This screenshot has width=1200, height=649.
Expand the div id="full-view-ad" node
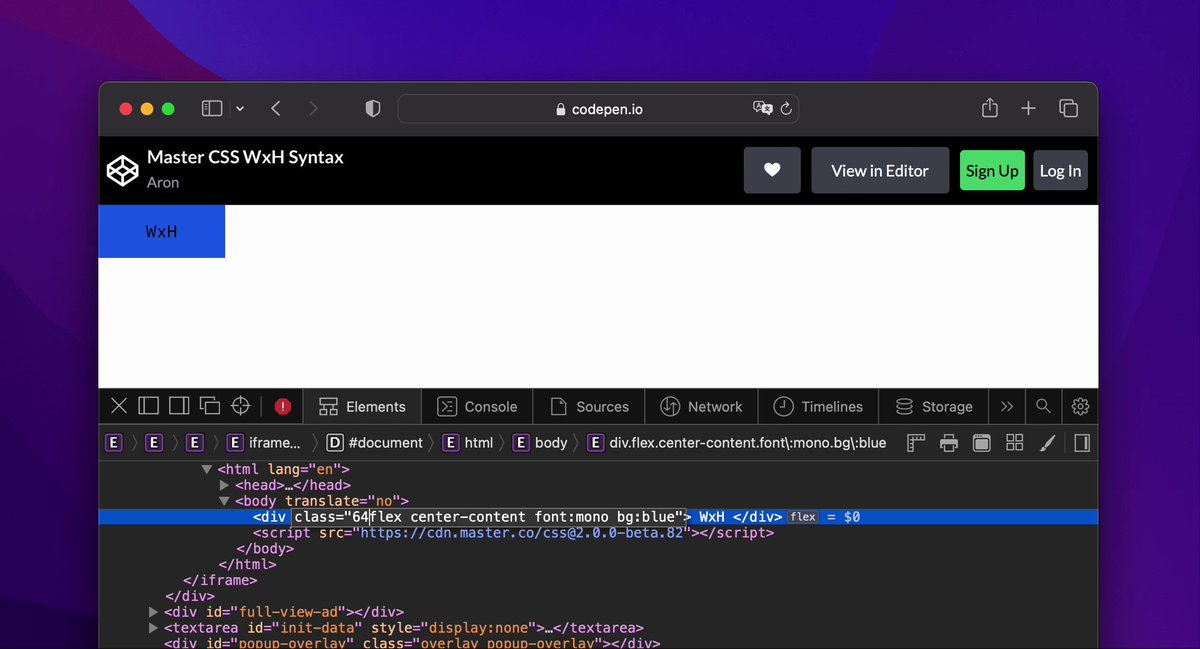click(153, 611)
